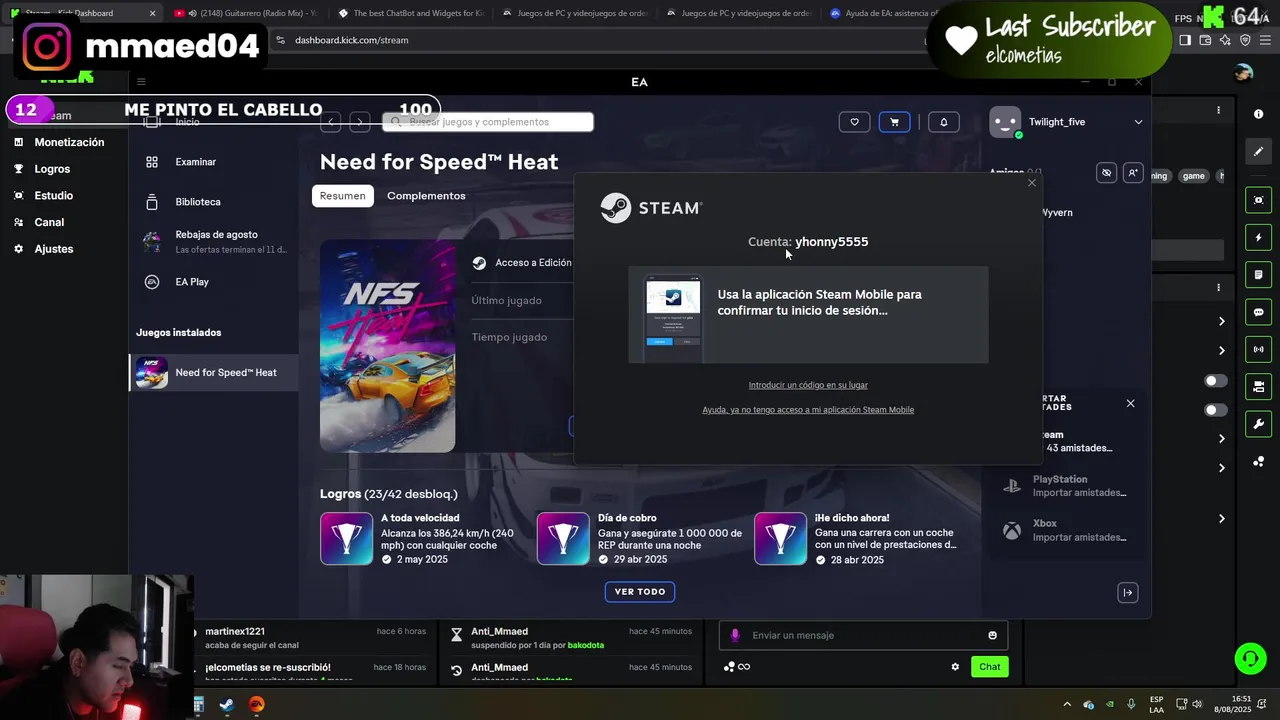
Task: Click green support headset icon
Action: [1250, 658]
